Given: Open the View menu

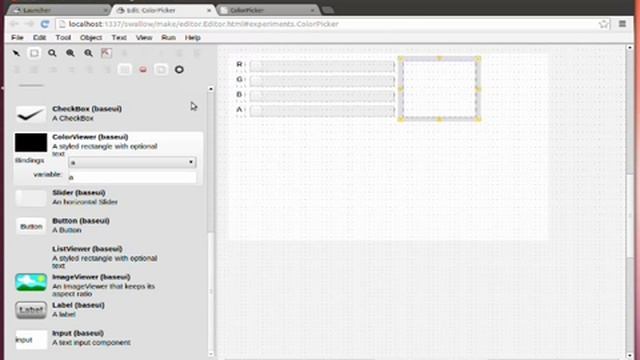Looking at the screenshot, I should (144, 38).
